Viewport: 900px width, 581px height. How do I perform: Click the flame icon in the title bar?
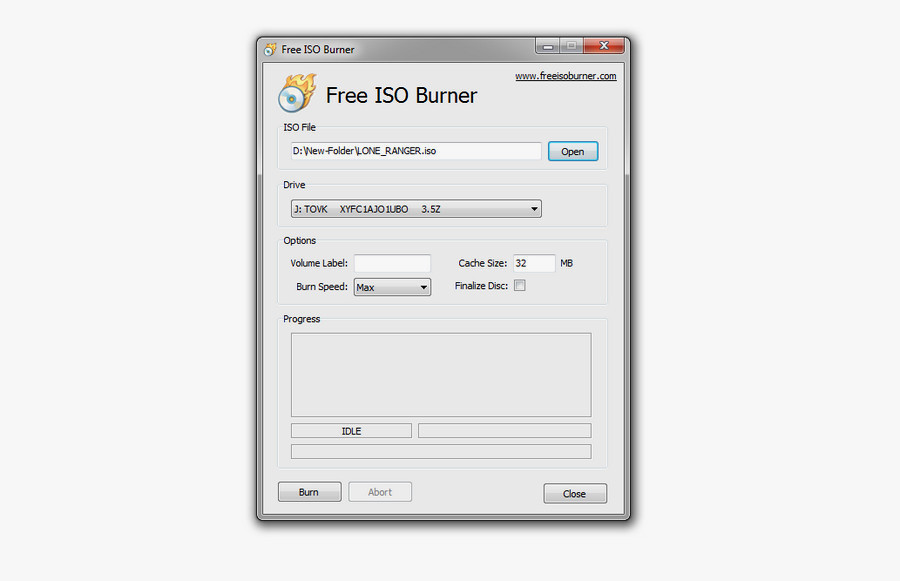click(269, 47)
